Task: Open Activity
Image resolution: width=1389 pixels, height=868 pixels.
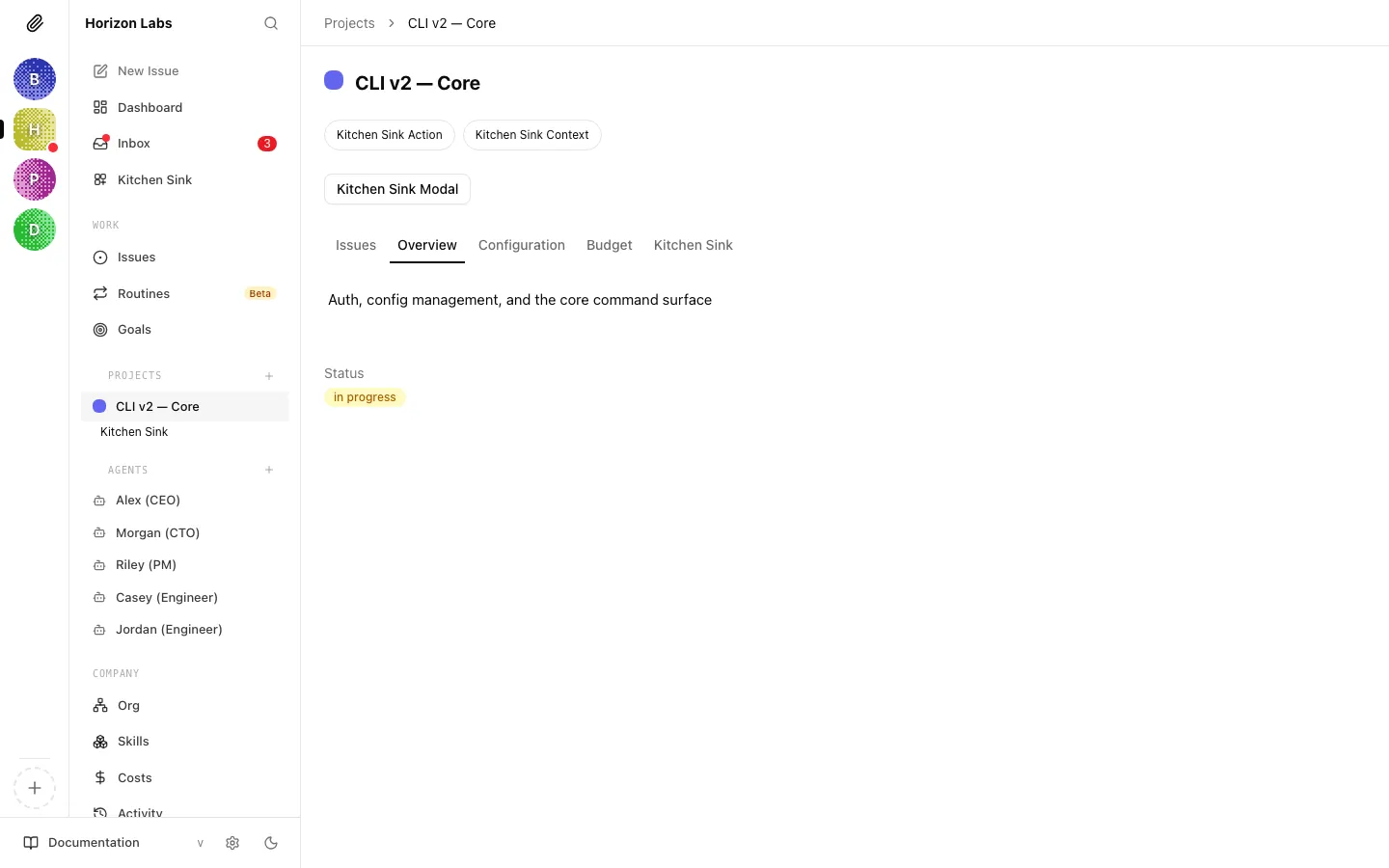Action: (184, 812)
